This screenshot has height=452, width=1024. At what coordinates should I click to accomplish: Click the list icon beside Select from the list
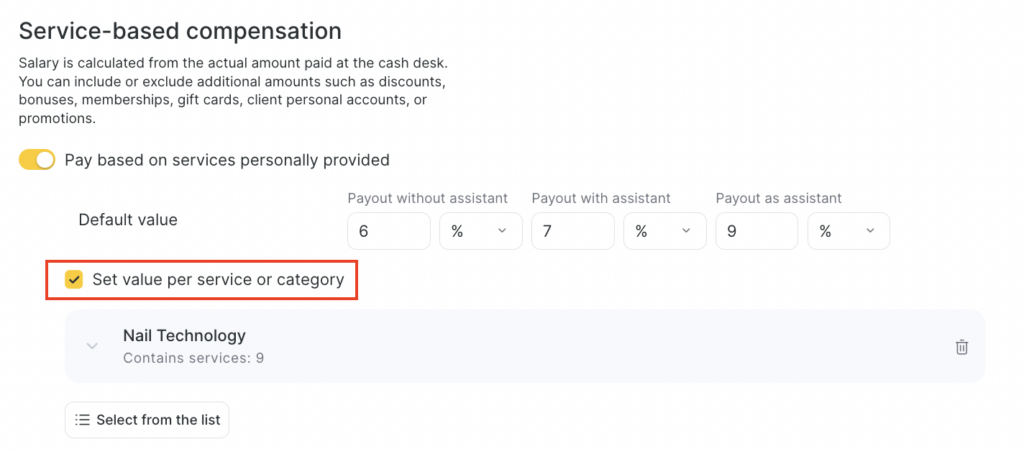(x=83, y=420)
